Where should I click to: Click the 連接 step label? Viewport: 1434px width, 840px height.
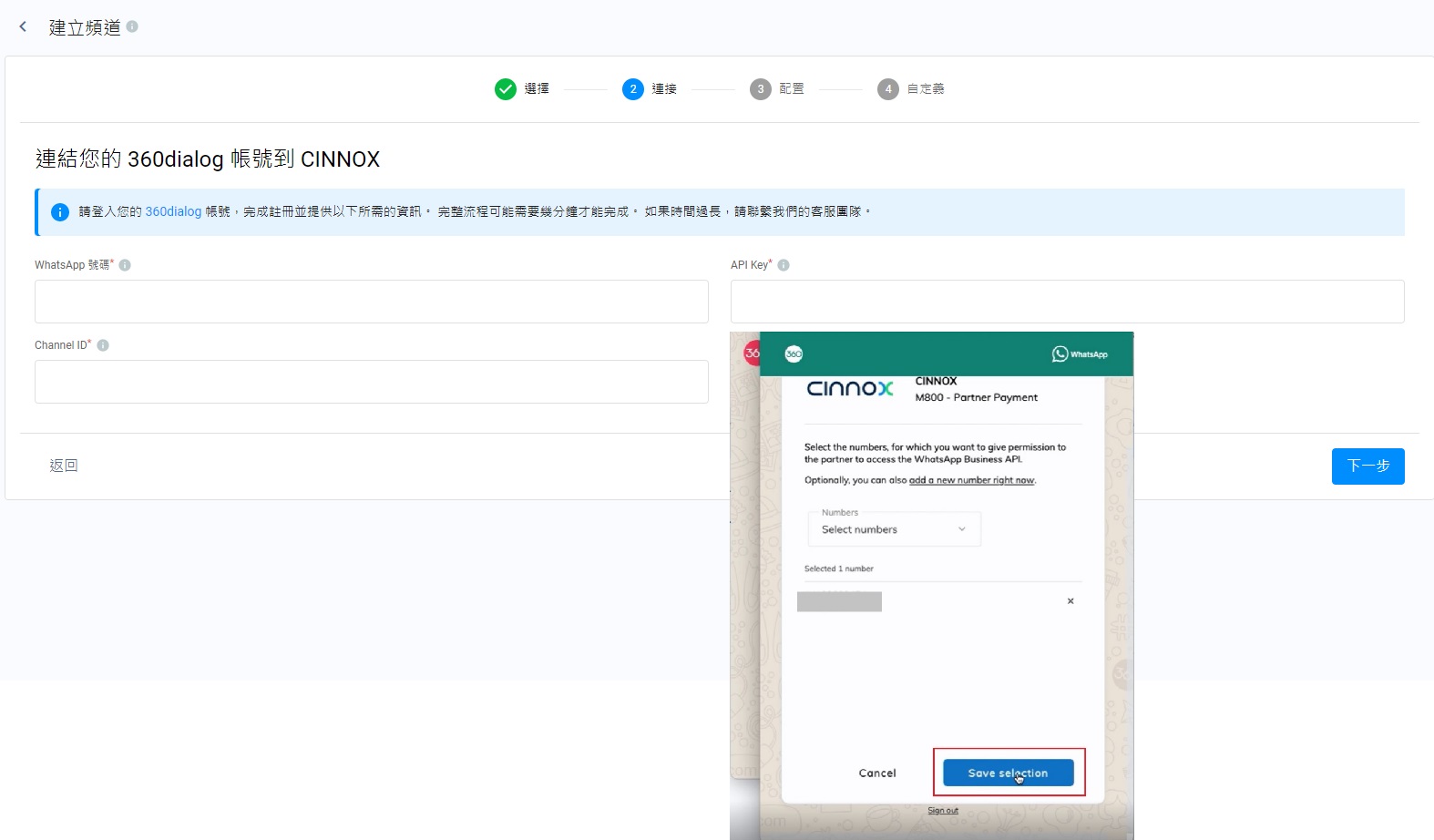(664, 88)
